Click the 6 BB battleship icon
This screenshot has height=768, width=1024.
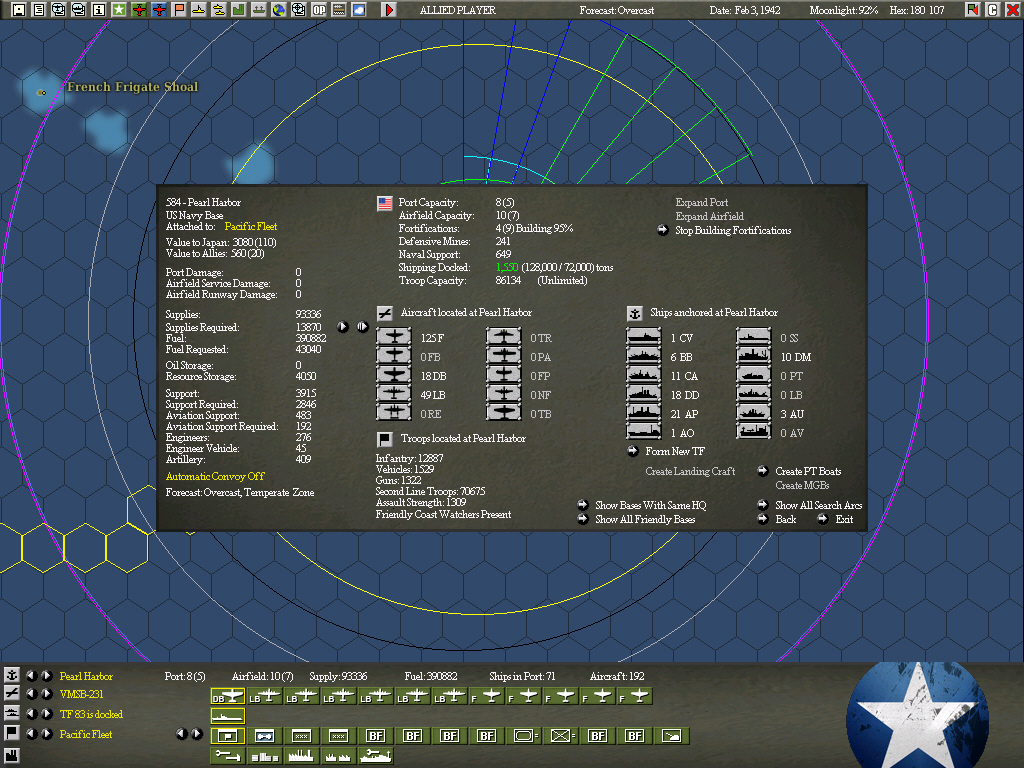click(643, 356)
